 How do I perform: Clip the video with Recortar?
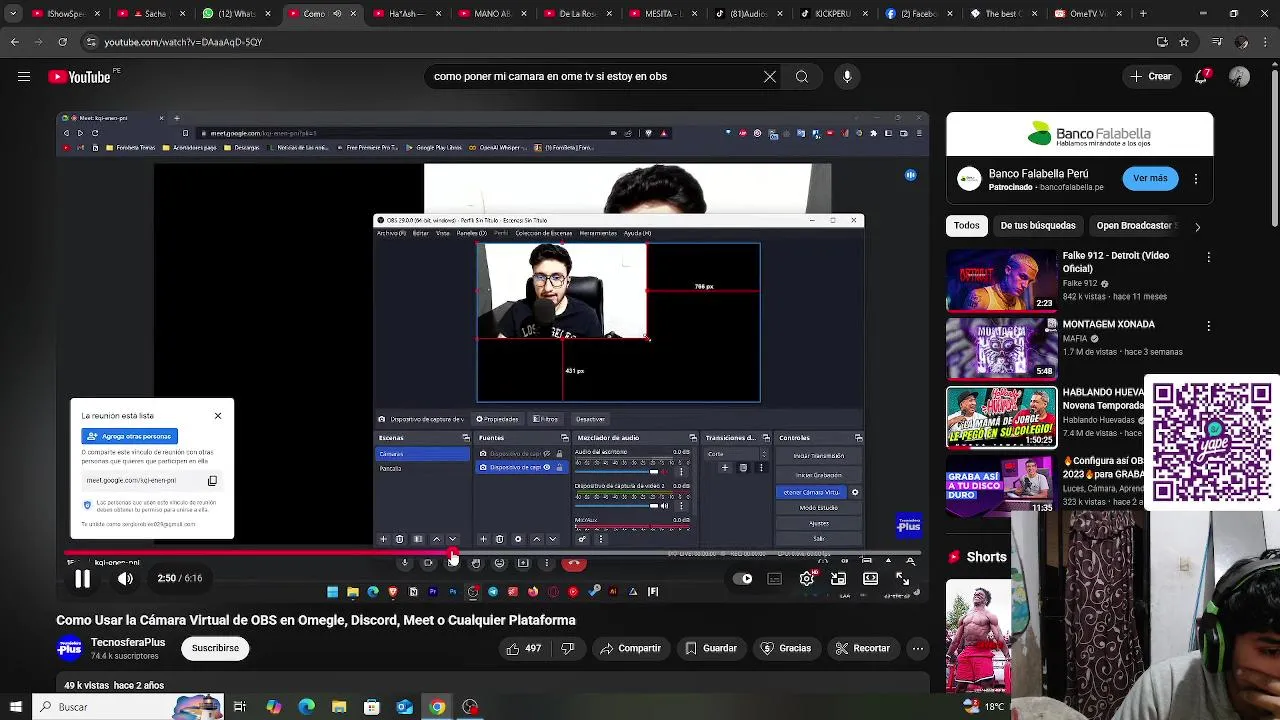click(x=862, y=648)
